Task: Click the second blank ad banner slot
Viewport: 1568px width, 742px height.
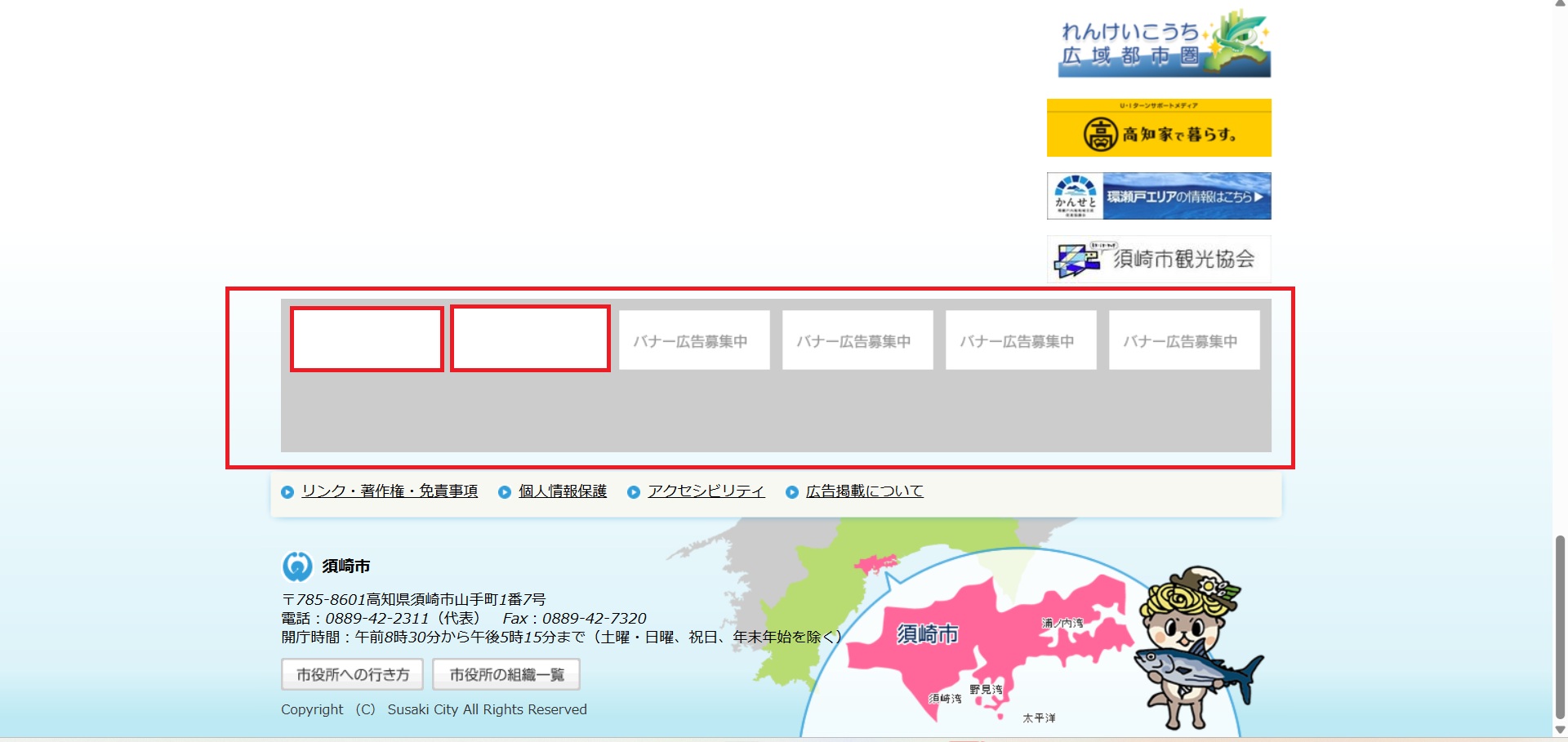Action: pos(530,339)
